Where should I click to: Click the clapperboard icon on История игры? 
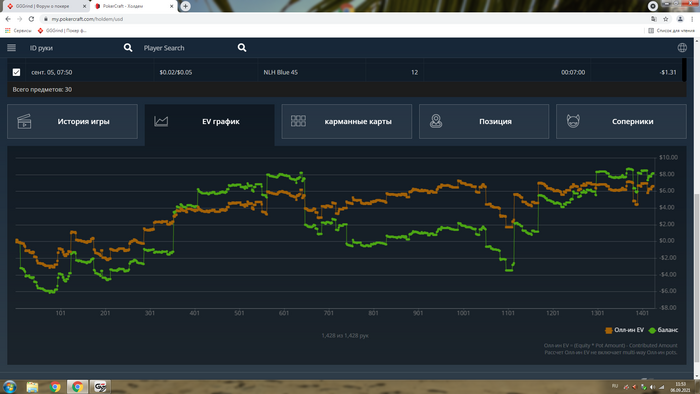pyautogui.click(x=24, y=121)
